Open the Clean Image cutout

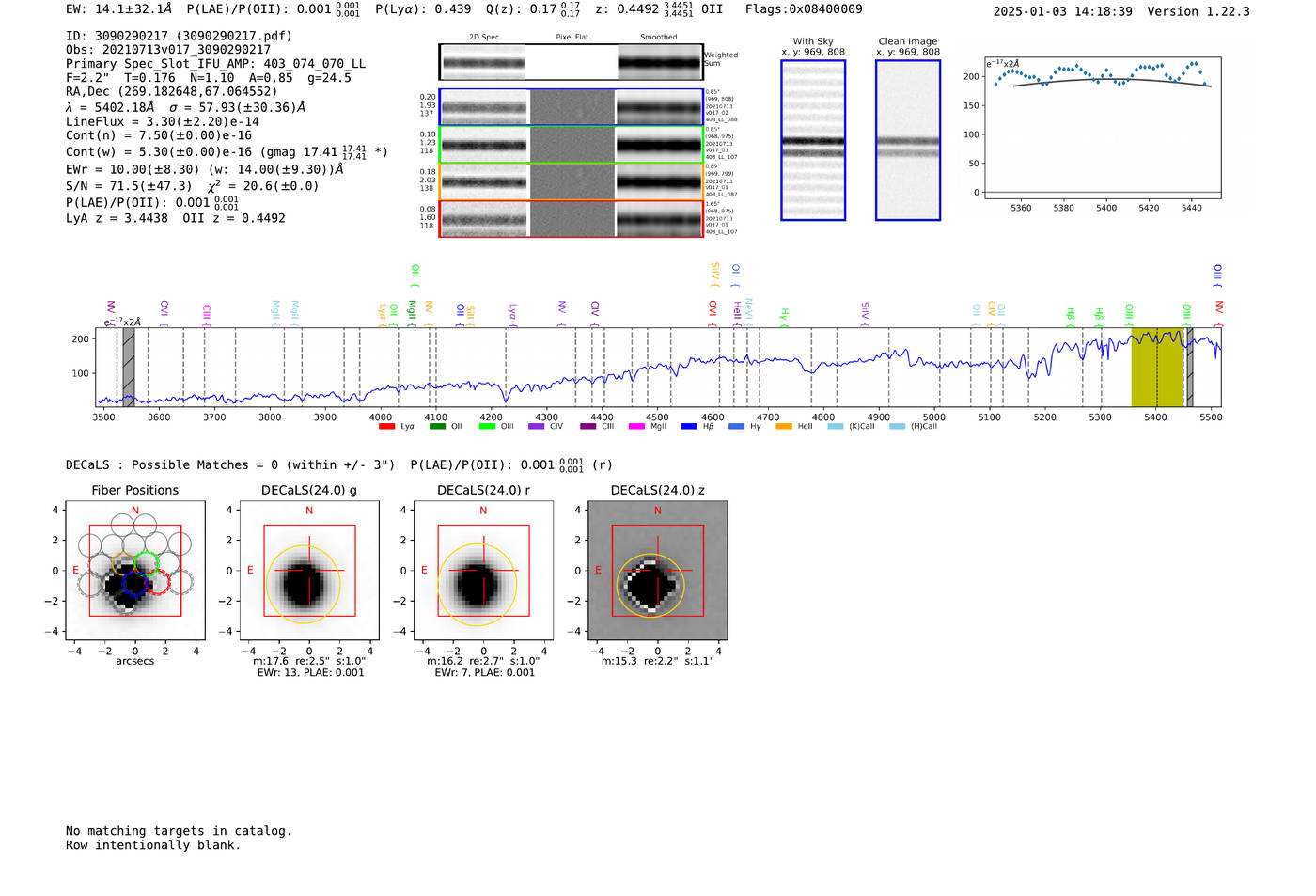908,140
